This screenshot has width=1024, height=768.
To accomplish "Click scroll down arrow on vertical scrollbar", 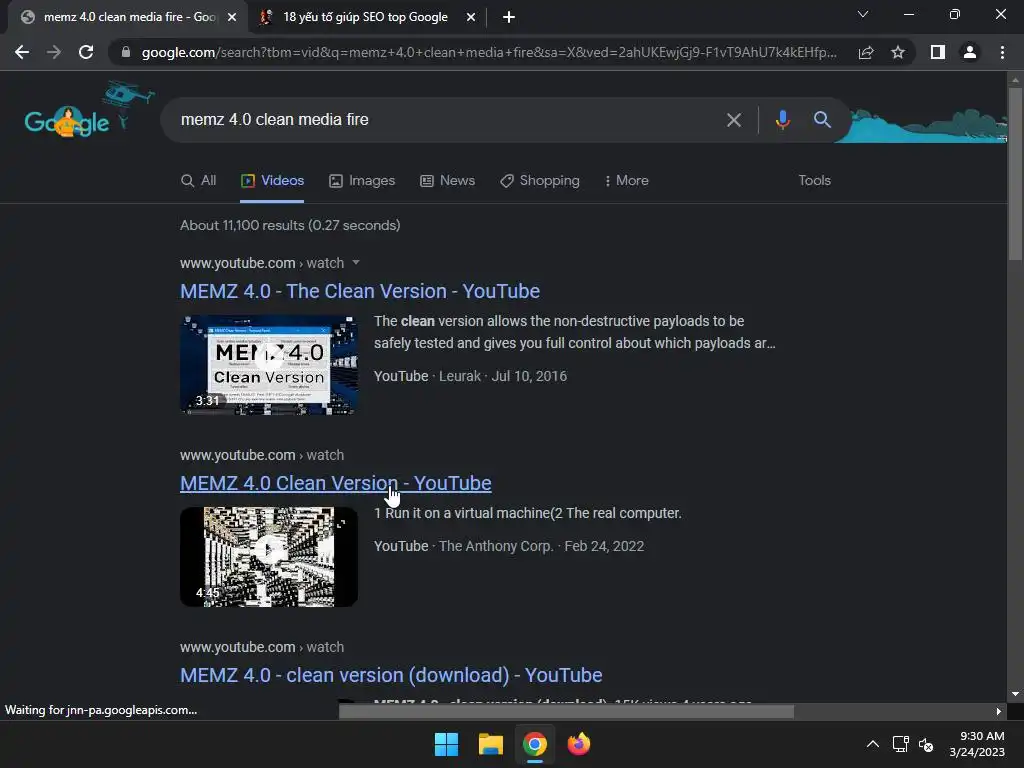I will coord(1015,694).
